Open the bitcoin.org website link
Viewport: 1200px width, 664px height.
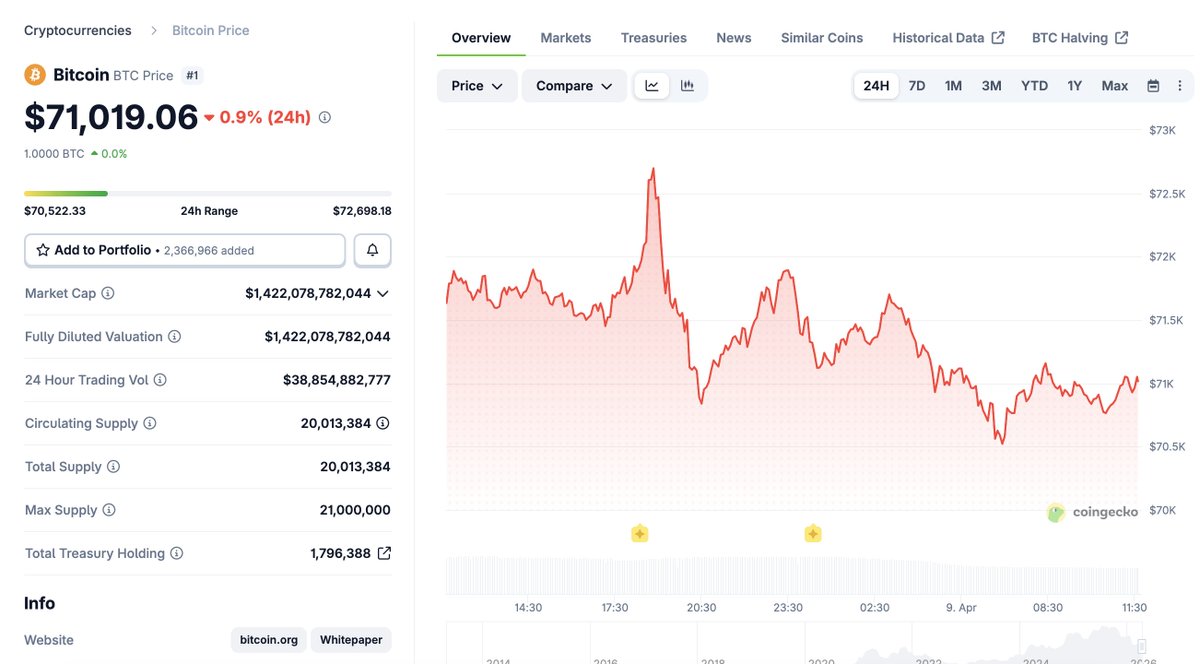[x=268, y=640]
